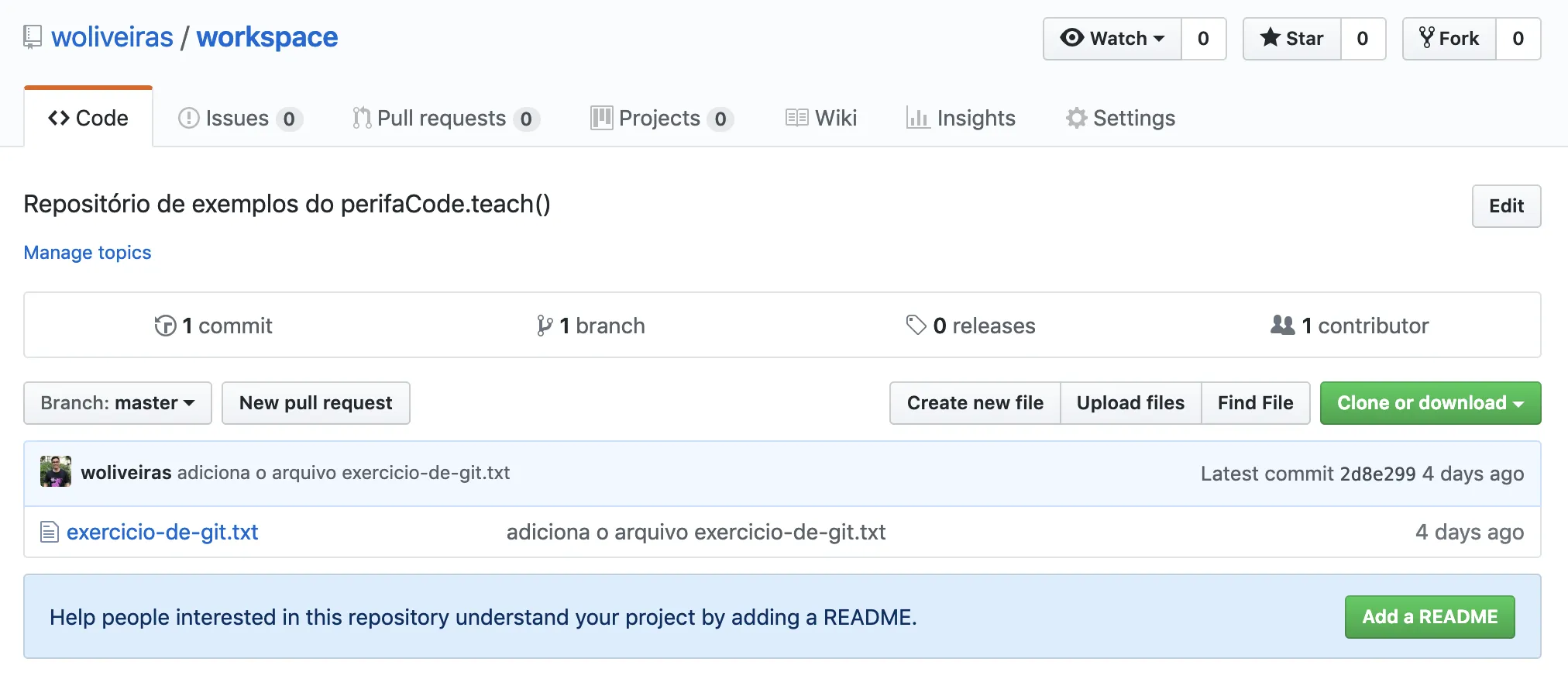1568x693 pixels.
Task: Click the contributors people icon
Action: [x=1283, y=326]
